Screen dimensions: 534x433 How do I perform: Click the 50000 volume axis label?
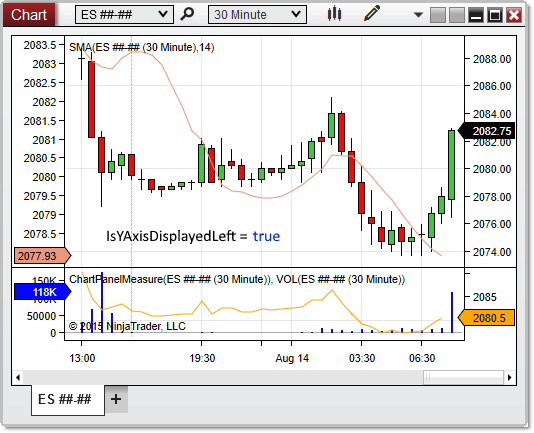click(x=41, y=316)
